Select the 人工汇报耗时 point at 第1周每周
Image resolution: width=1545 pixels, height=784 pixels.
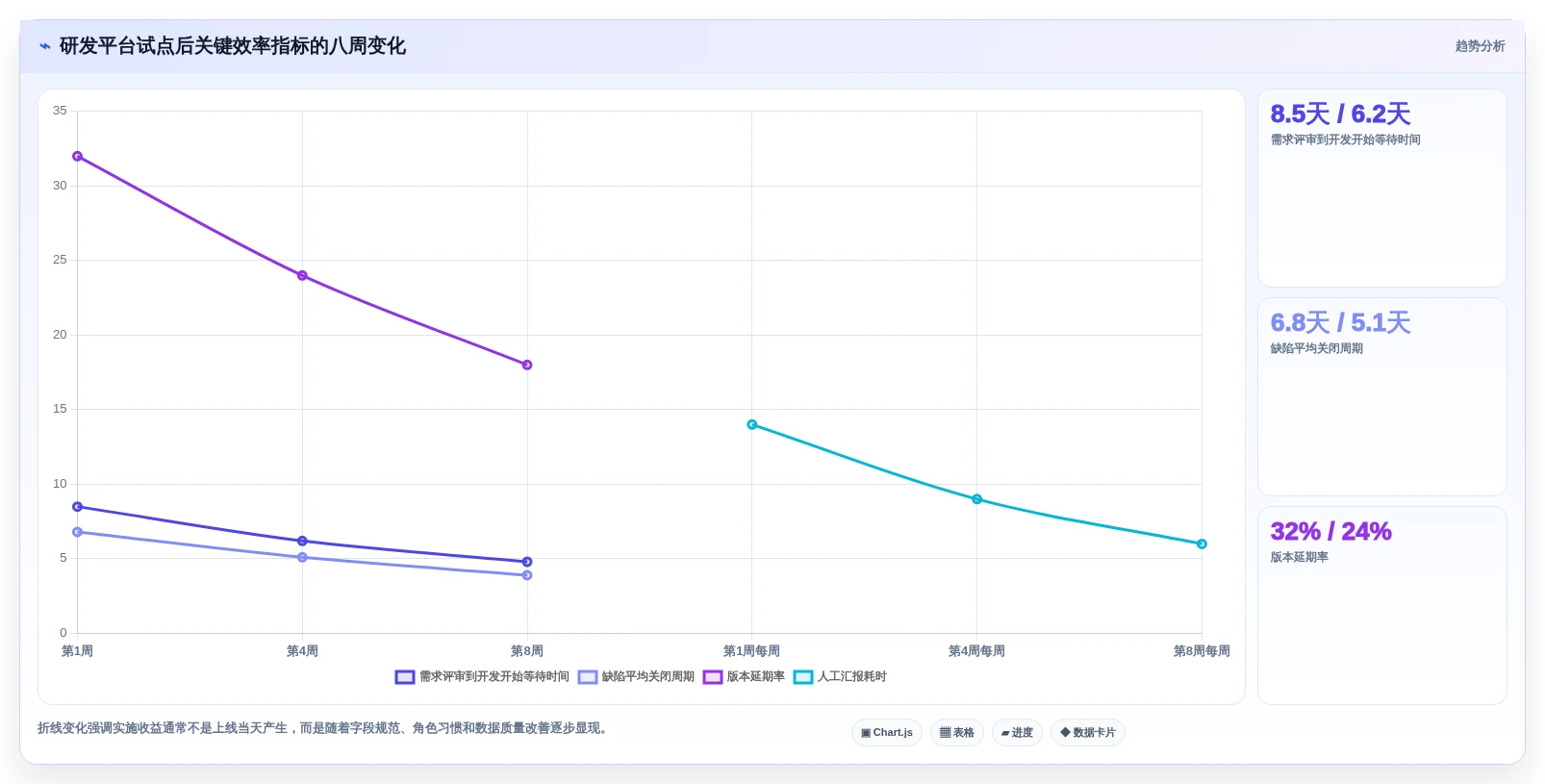coord(752,424)
